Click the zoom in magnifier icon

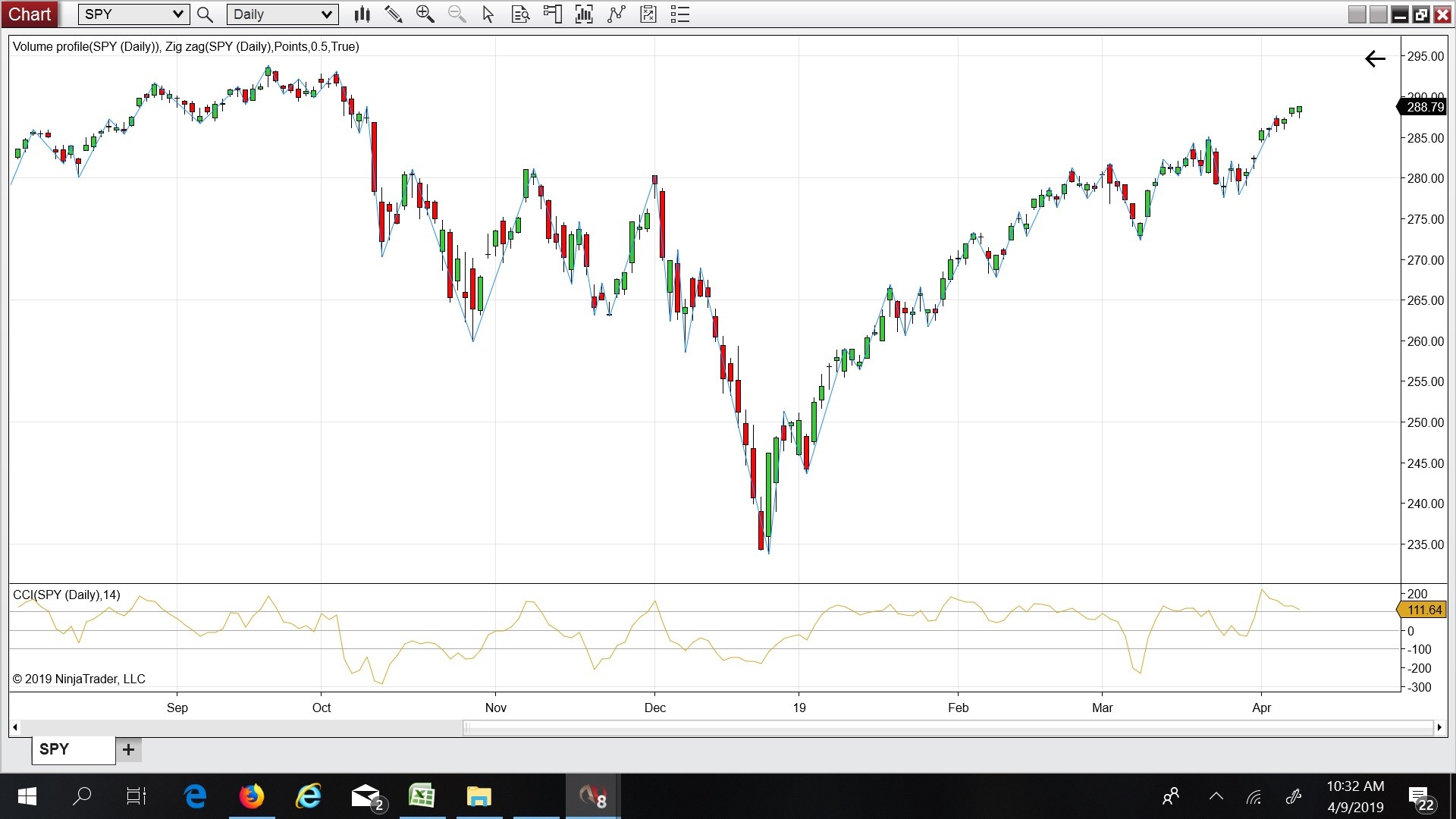pyautogui.click(x=425, y=14)
